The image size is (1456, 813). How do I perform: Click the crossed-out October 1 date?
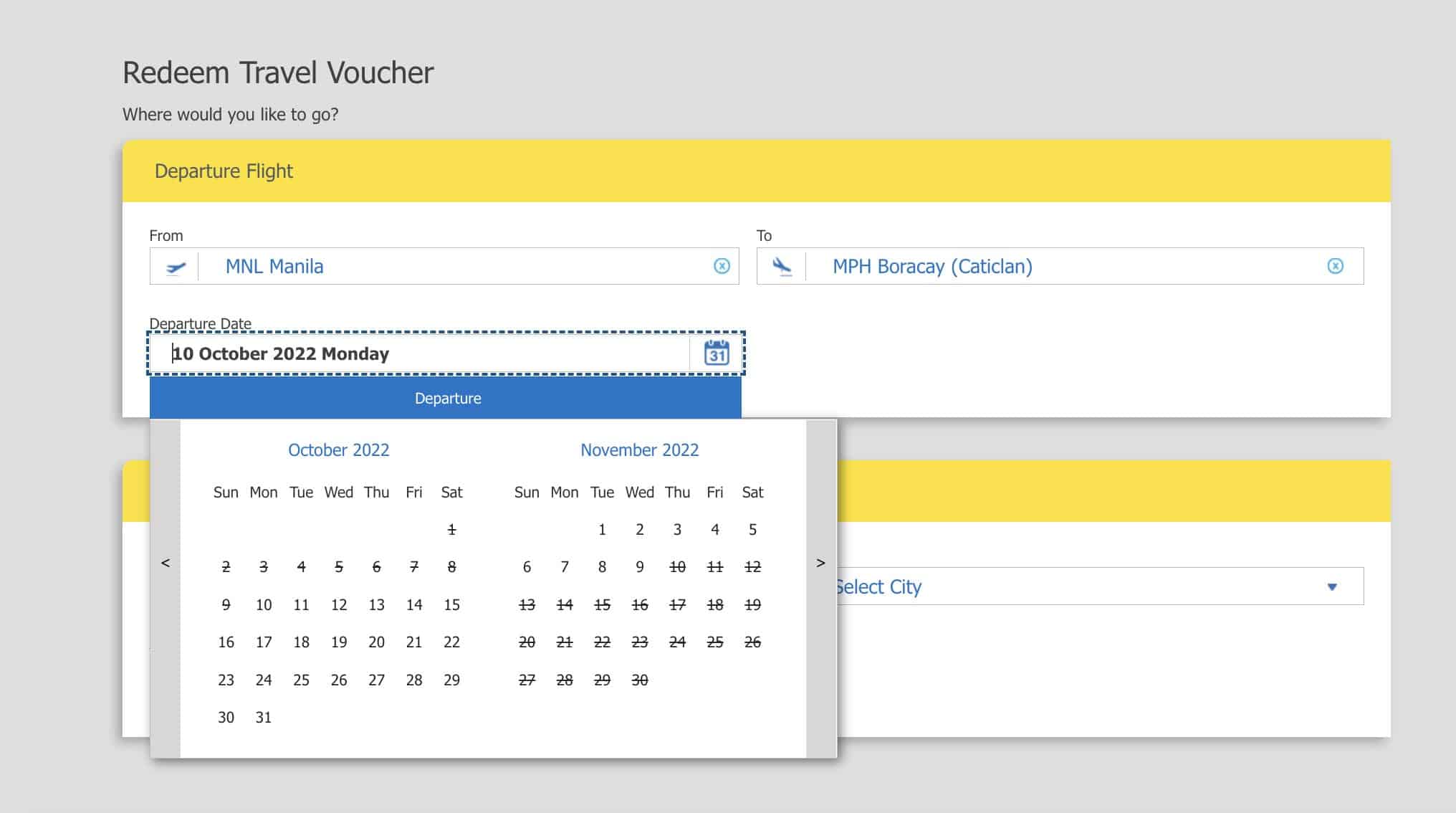tap(451, 529)
